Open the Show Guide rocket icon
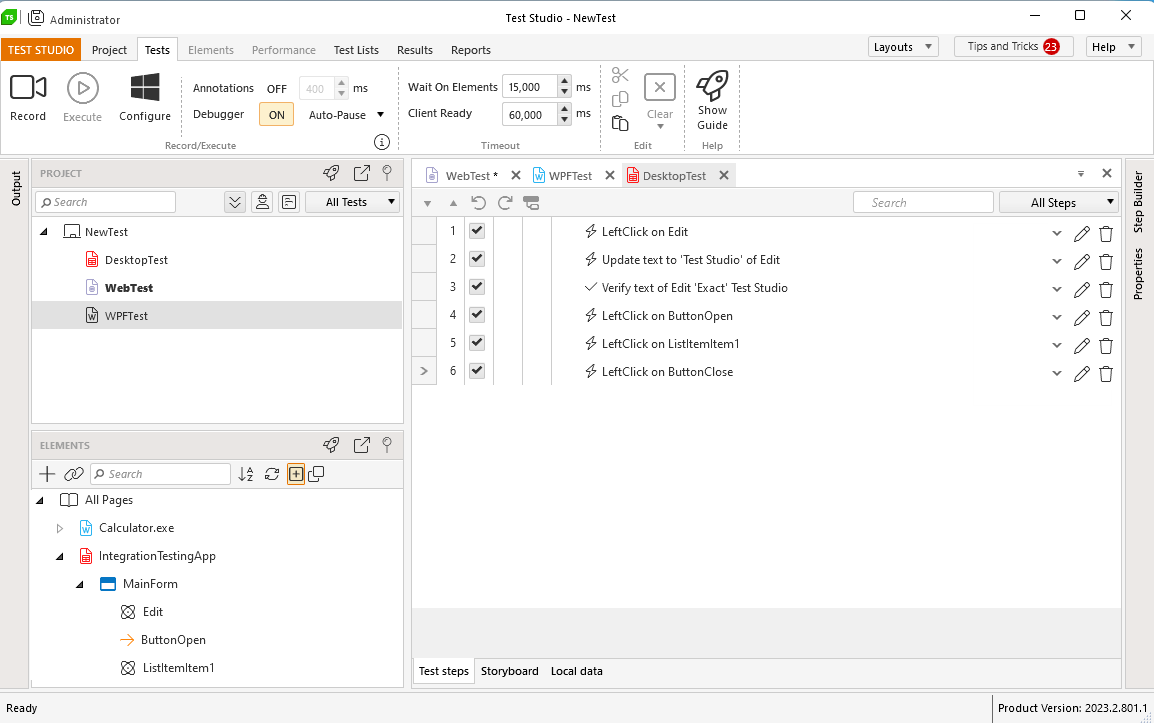This screenshot has height=723, width=1154. tap(712, 85)
